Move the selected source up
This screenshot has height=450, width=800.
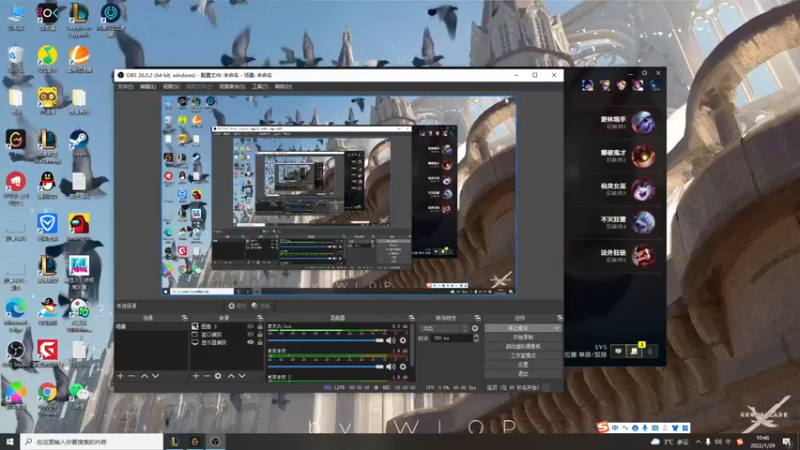(231, 376)
